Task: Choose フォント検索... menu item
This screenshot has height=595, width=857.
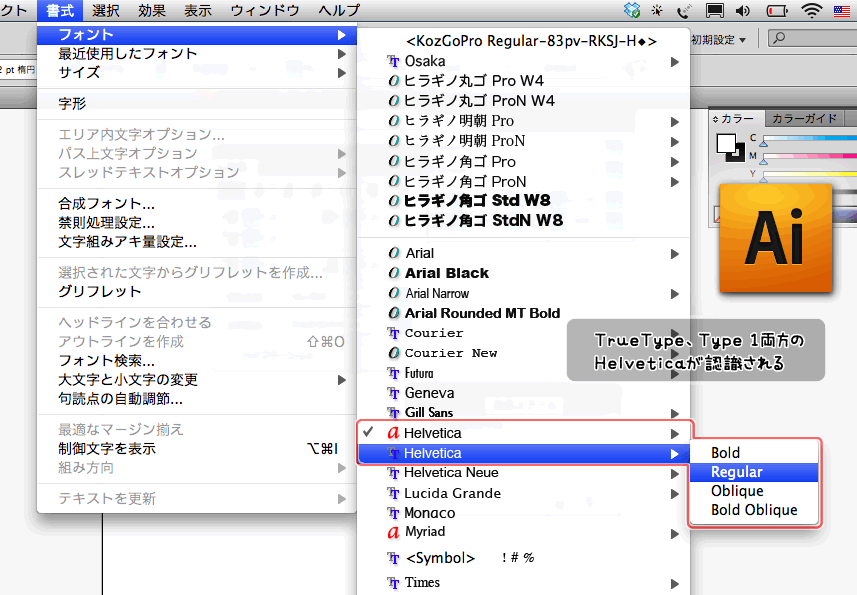Action: click(x=197, y=361)
